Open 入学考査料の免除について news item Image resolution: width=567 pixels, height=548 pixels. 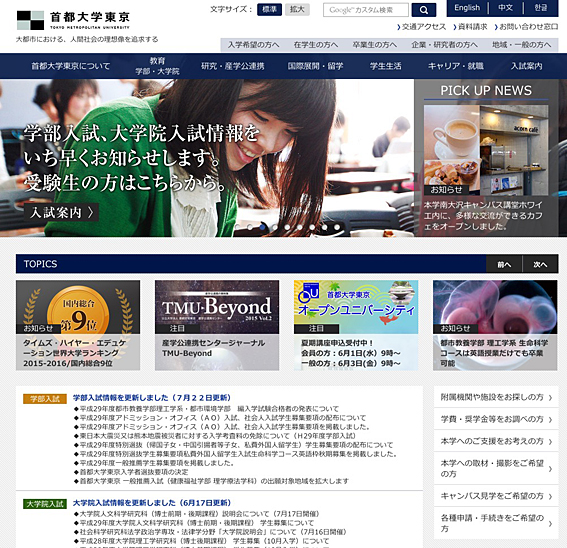click(215, 436)
